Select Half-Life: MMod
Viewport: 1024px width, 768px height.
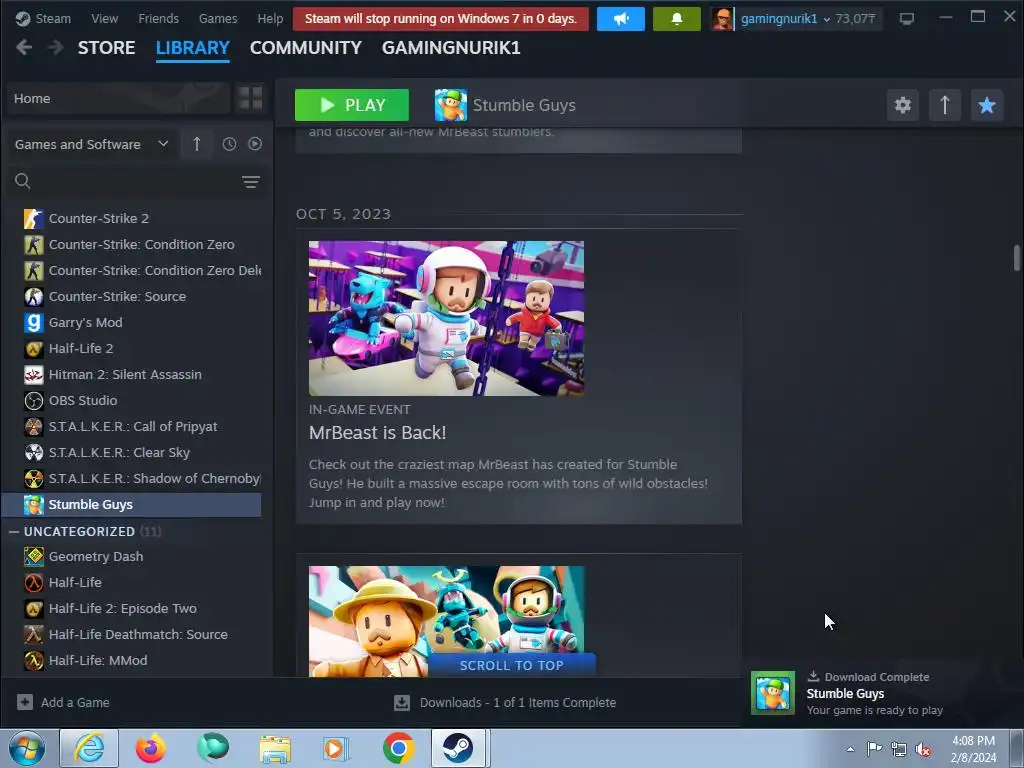(98, 661)
